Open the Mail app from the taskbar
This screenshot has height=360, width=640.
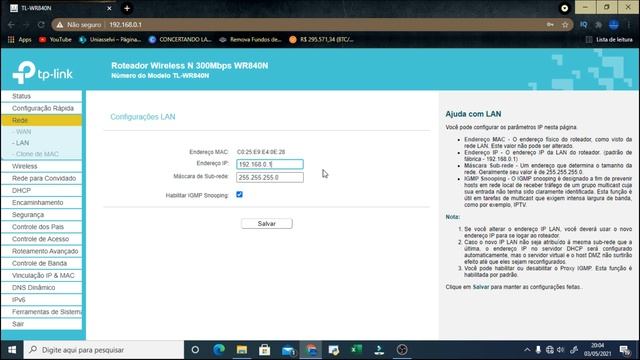(288, 350)
